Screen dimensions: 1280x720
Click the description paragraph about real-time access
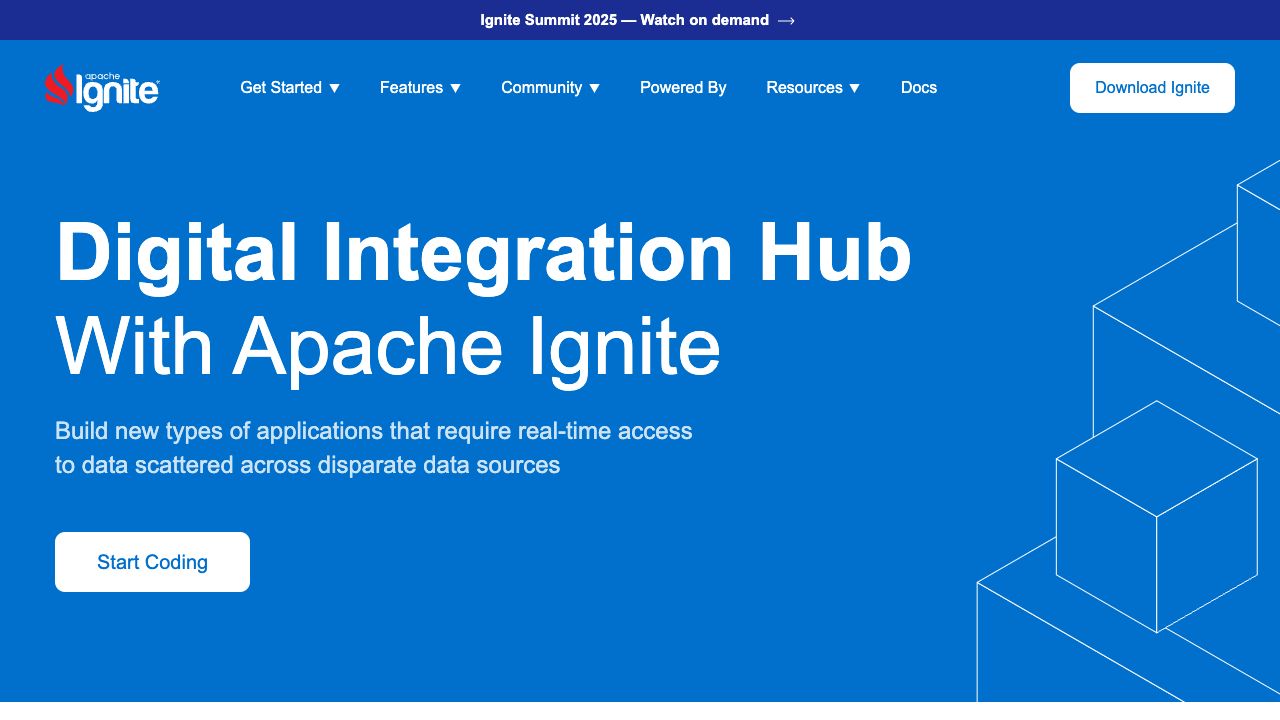373,448
